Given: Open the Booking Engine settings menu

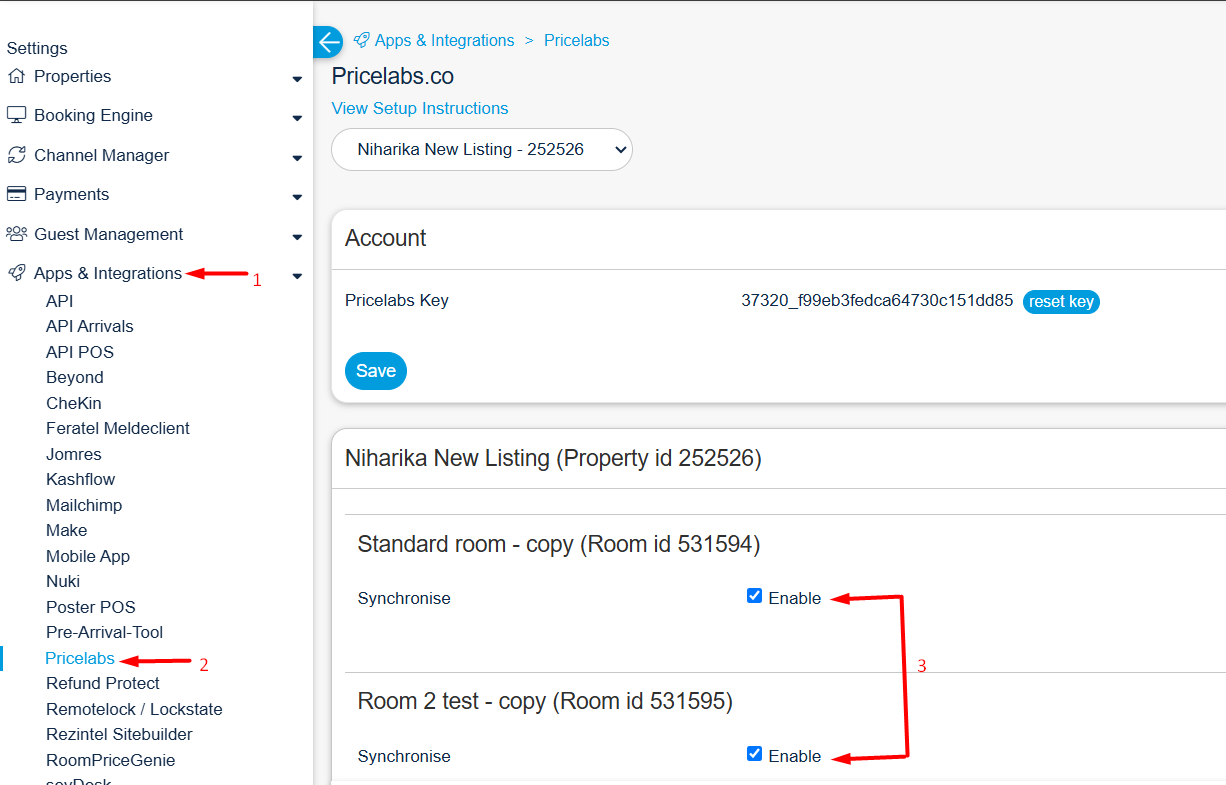Looking at the screenshot, I should 93,115.
